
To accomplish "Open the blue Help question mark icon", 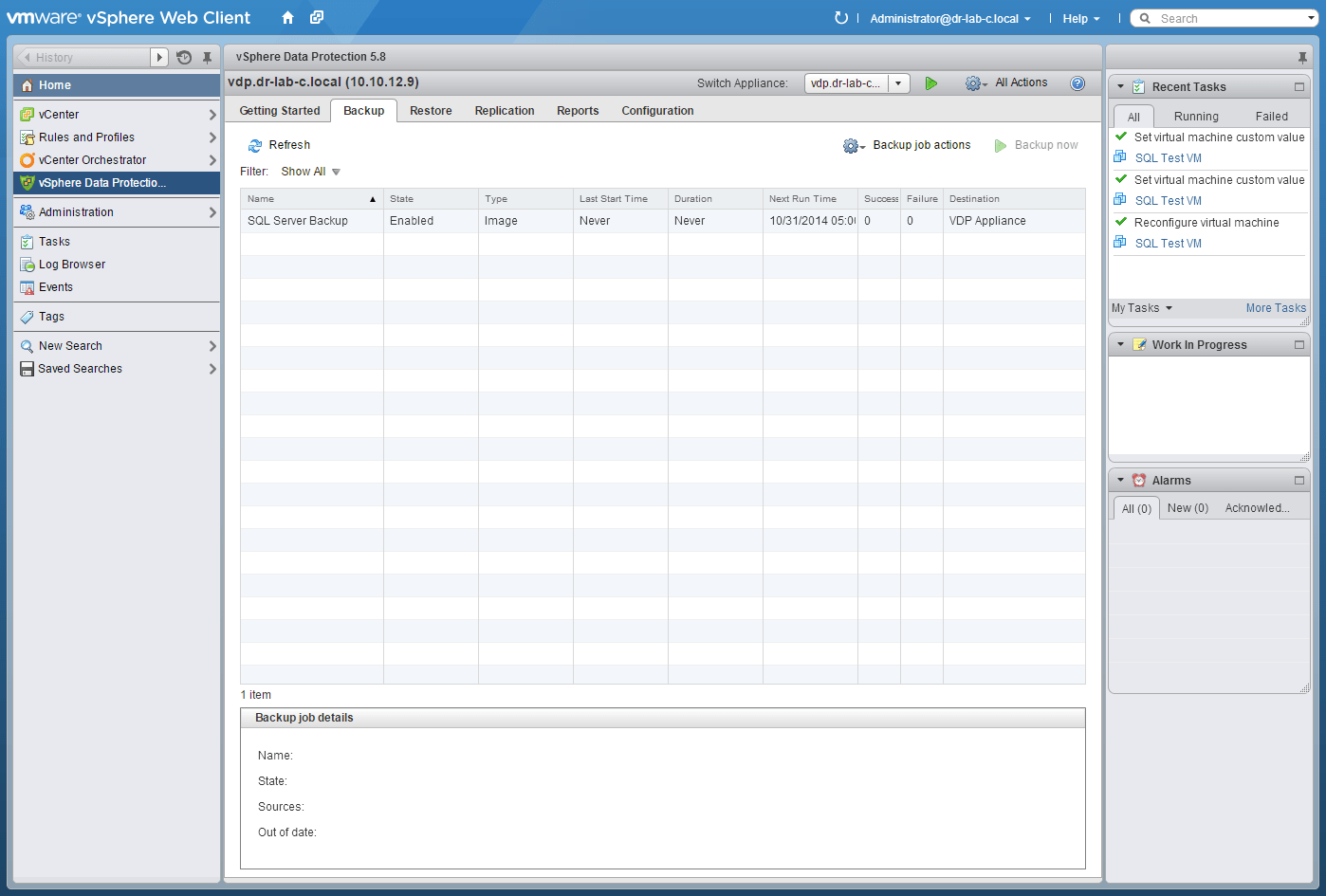I will click(1077, 82).
